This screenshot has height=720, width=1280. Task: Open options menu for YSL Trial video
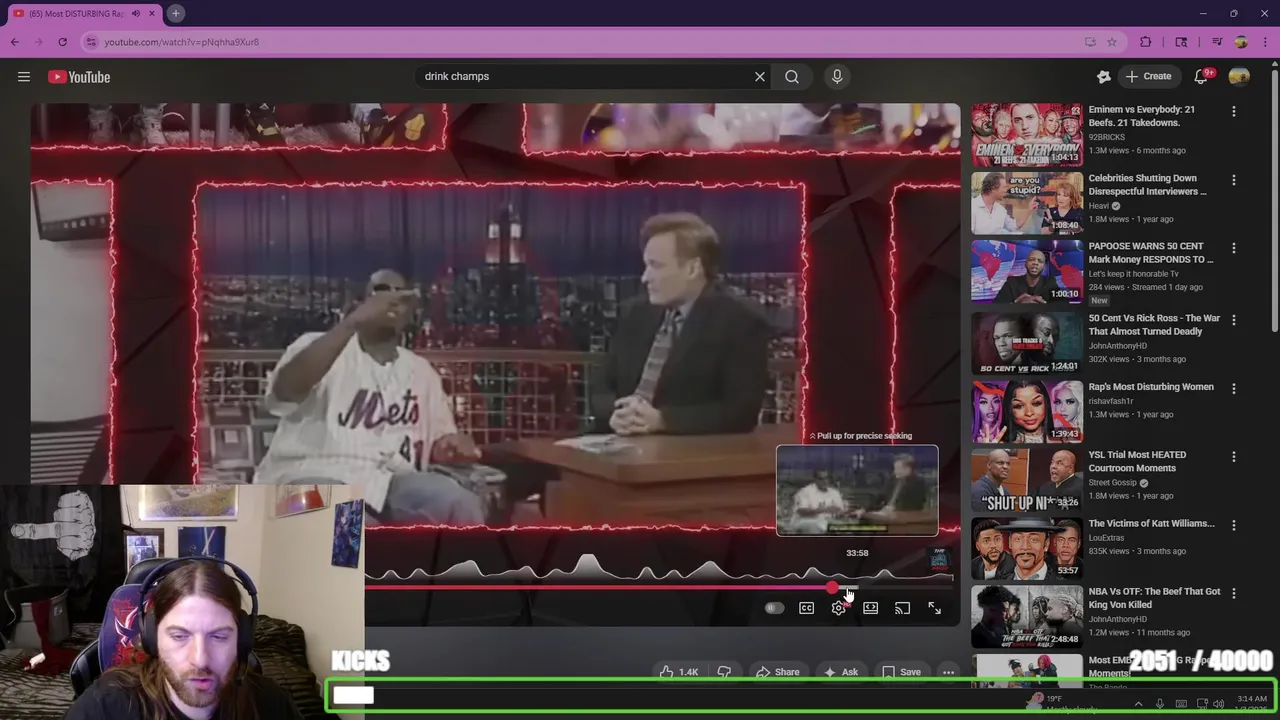[1233, 457]
